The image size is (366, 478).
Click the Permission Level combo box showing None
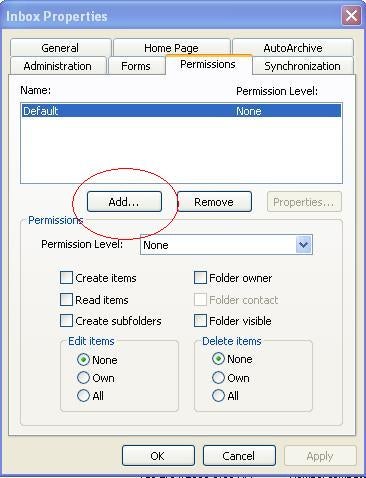226,245
